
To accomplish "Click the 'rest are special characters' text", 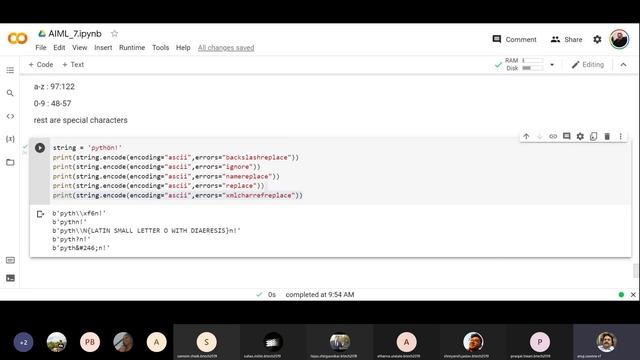I will (x=80, y=120).
